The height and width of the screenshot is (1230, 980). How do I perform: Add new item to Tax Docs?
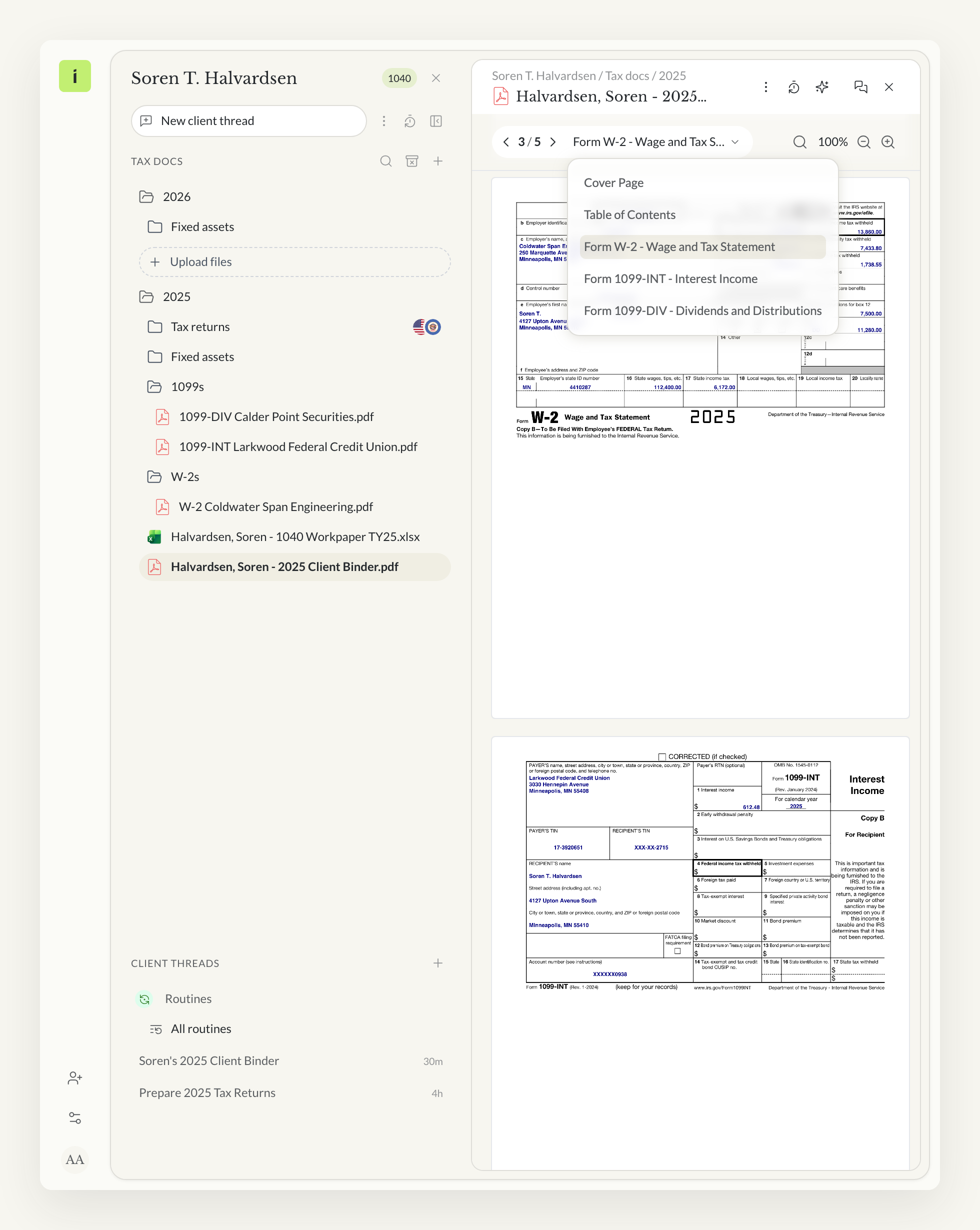[x=438, y=161]
